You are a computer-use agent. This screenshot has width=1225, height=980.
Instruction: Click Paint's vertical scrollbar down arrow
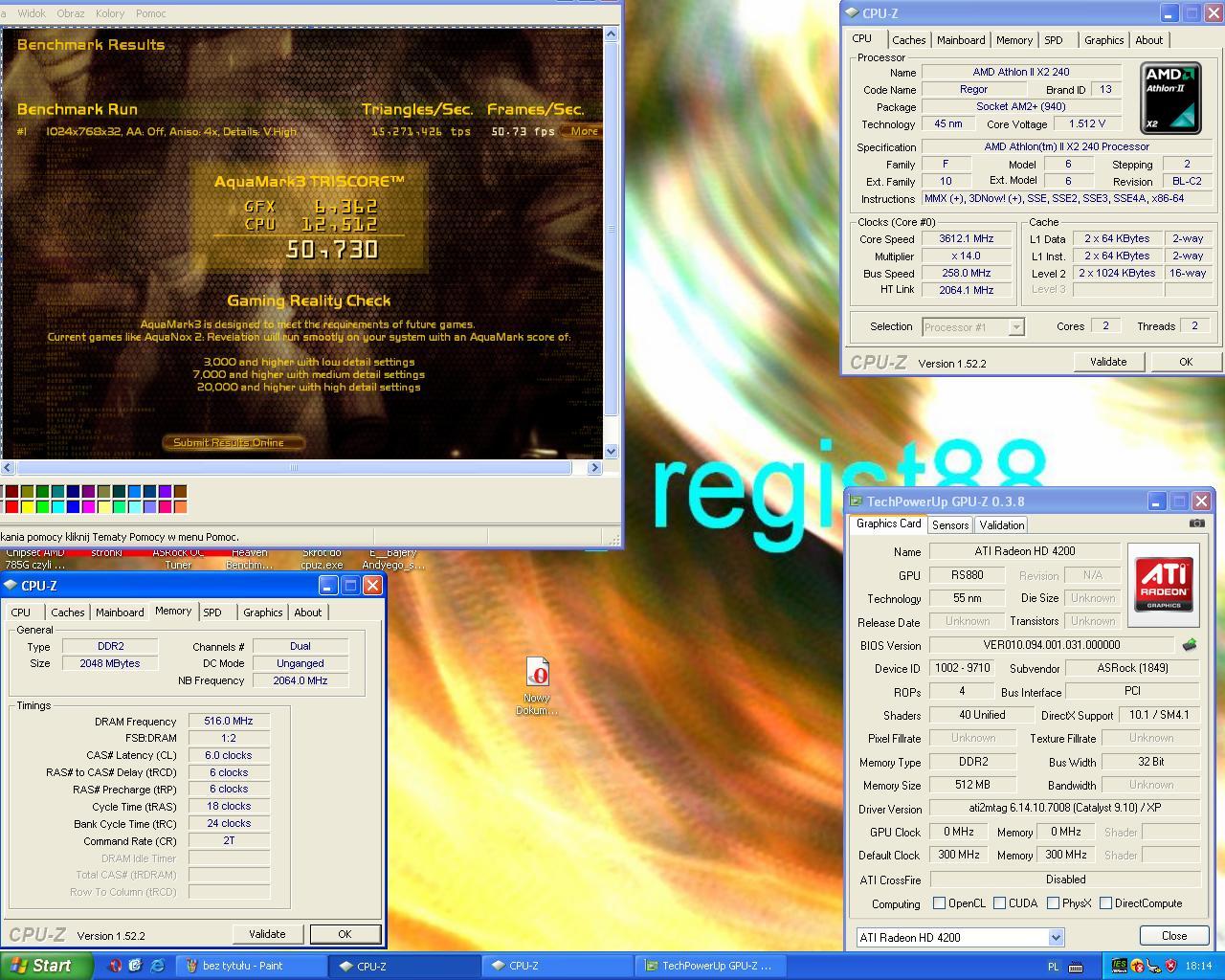(612, 451)
